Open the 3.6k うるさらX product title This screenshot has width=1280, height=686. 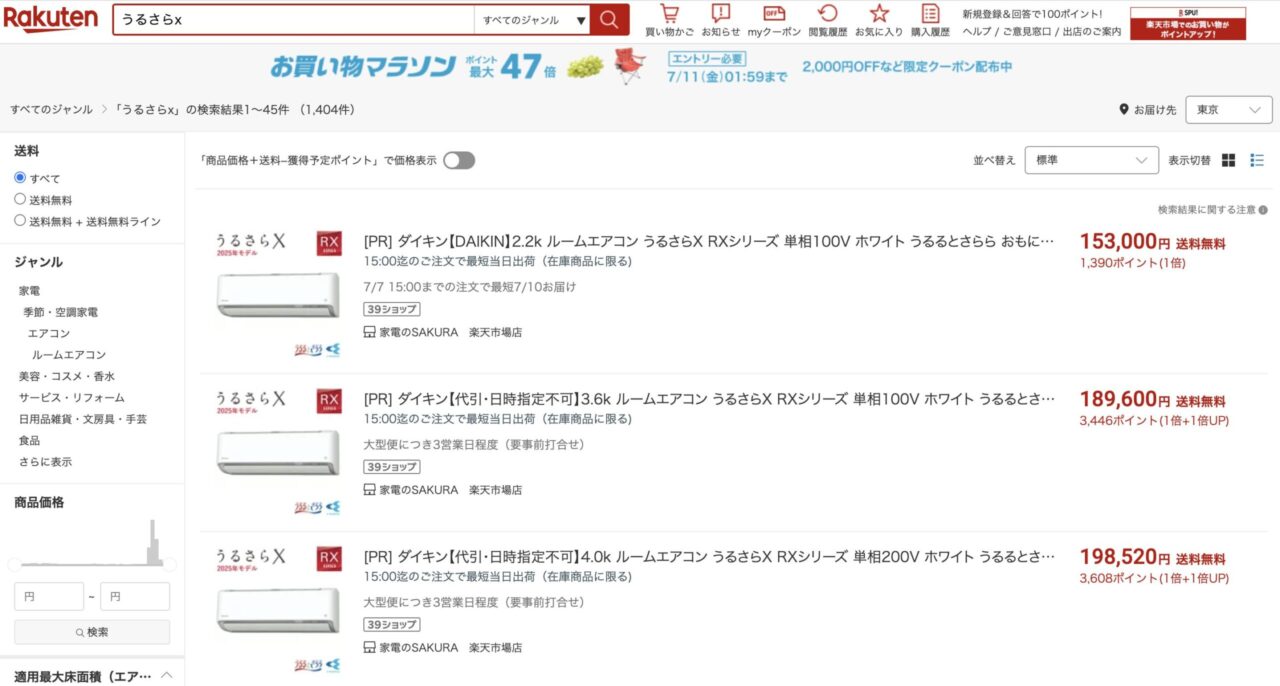(x=709, y=399)
